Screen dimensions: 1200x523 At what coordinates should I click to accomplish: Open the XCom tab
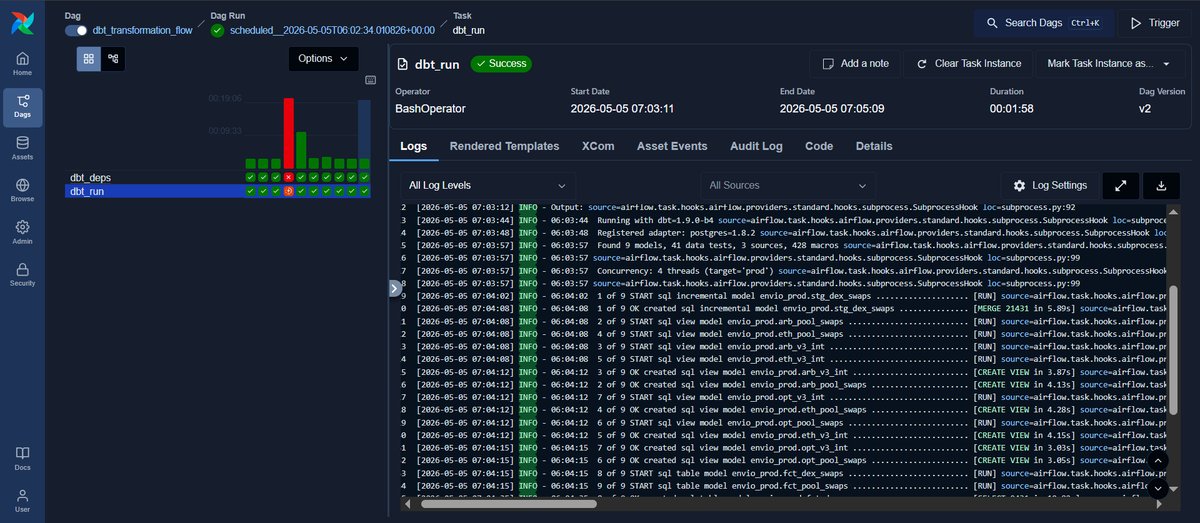pos(598,146)
